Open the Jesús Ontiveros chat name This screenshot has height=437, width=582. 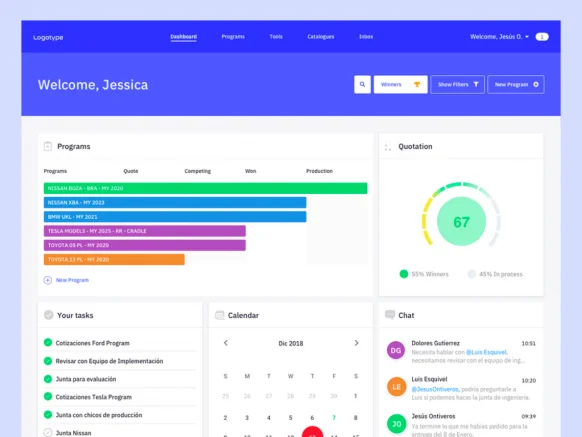433,416
